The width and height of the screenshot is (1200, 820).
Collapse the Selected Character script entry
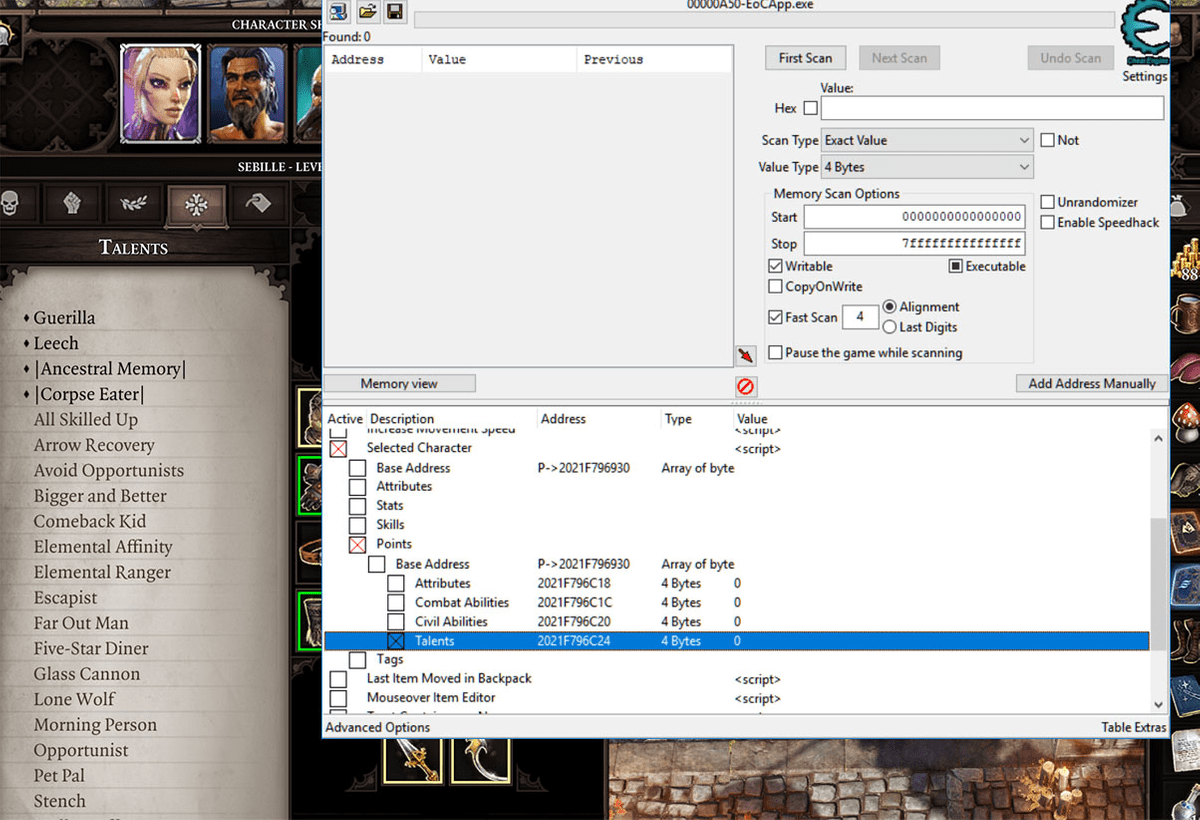coord(338,448)
